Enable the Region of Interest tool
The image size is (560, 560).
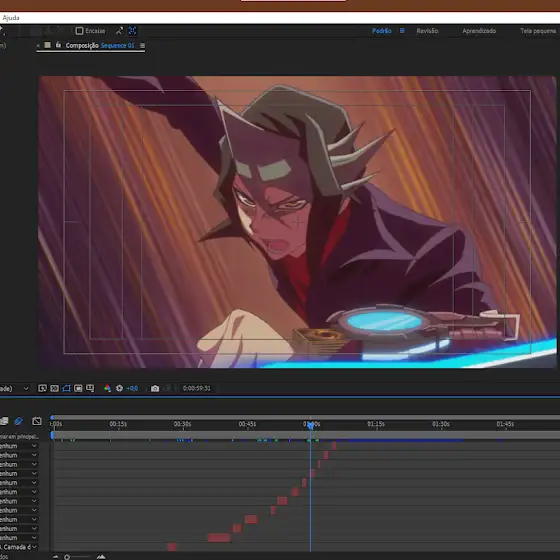(78, 388)
